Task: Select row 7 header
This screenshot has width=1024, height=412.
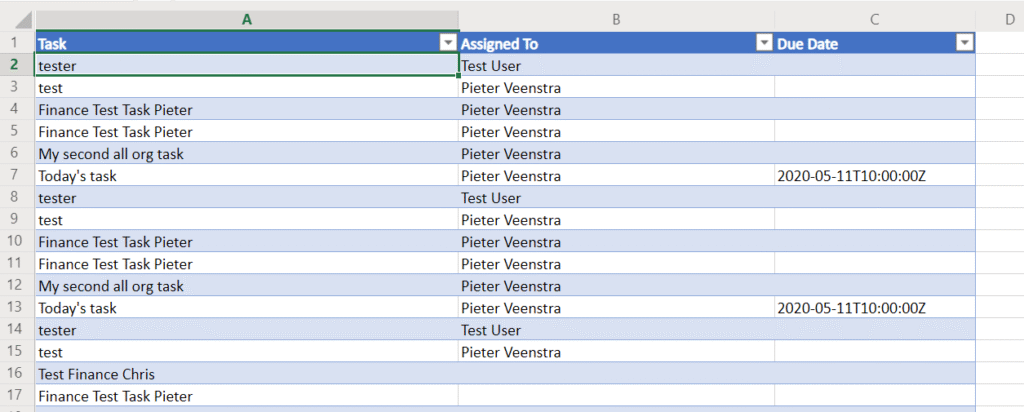Action: [x=18, y=175]
